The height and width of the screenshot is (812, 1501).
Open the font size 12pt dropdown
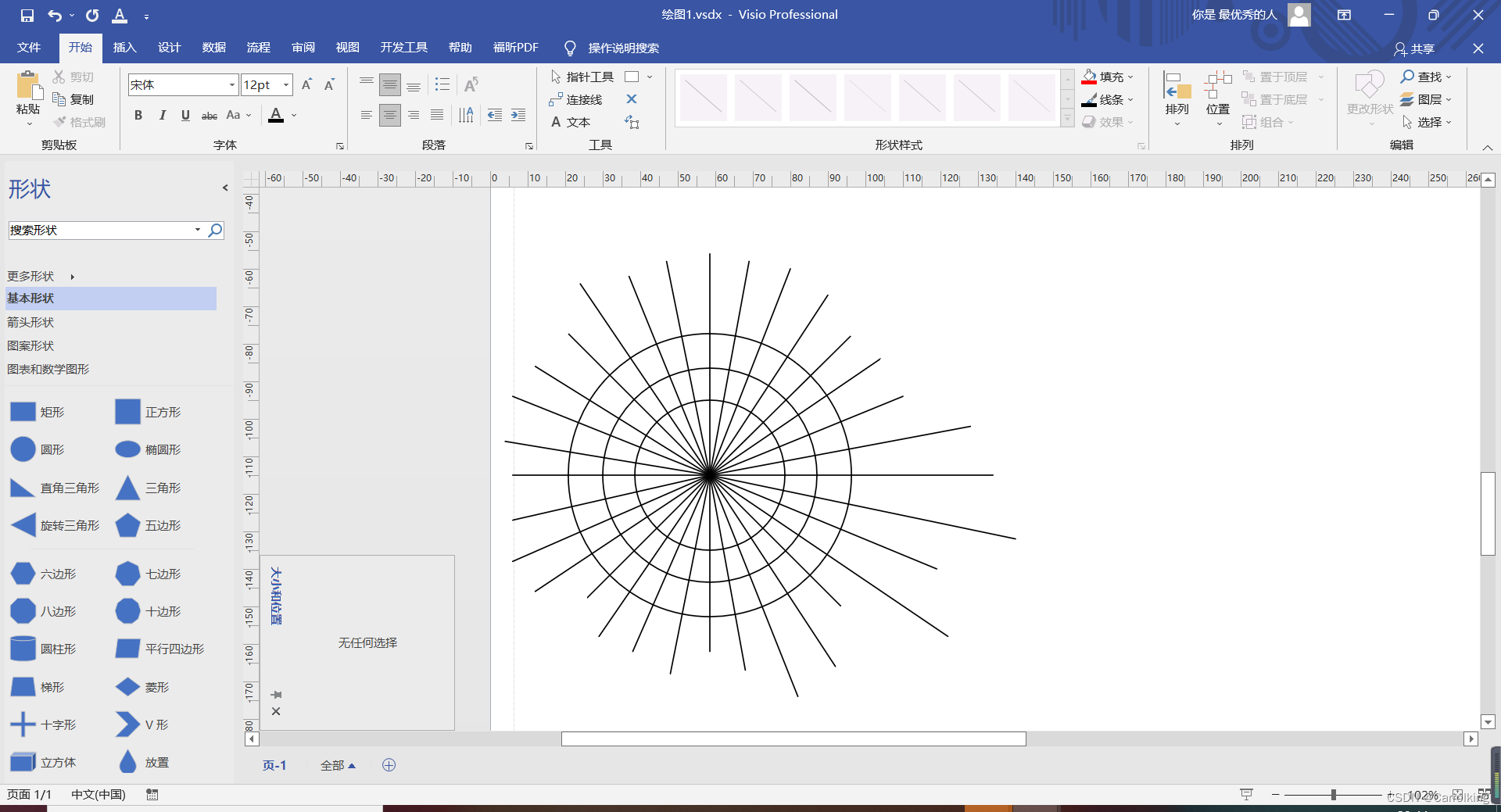coord(286,84)
